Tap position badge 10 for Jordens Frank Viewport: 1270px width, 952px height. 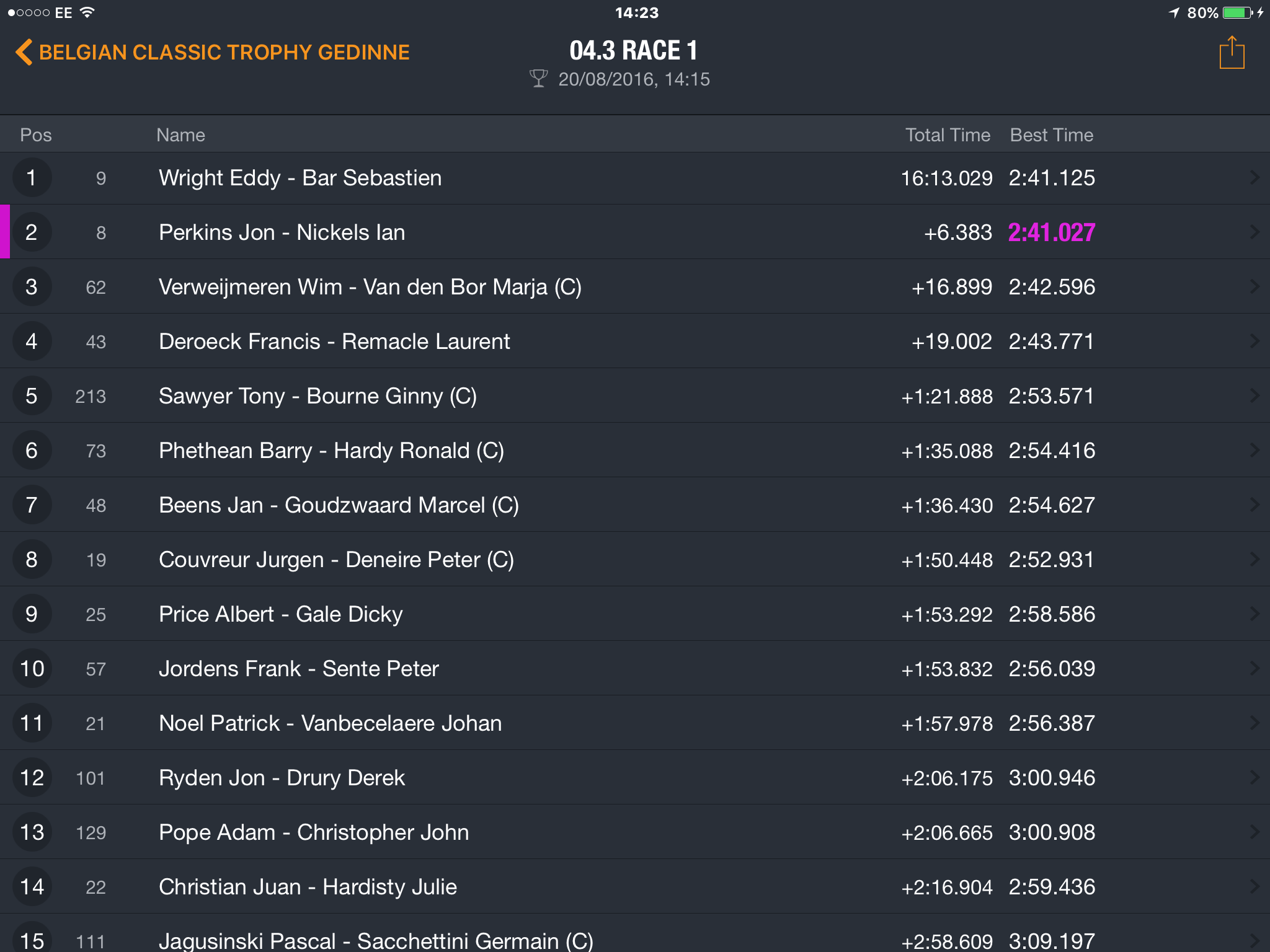(x=32, y=669)
